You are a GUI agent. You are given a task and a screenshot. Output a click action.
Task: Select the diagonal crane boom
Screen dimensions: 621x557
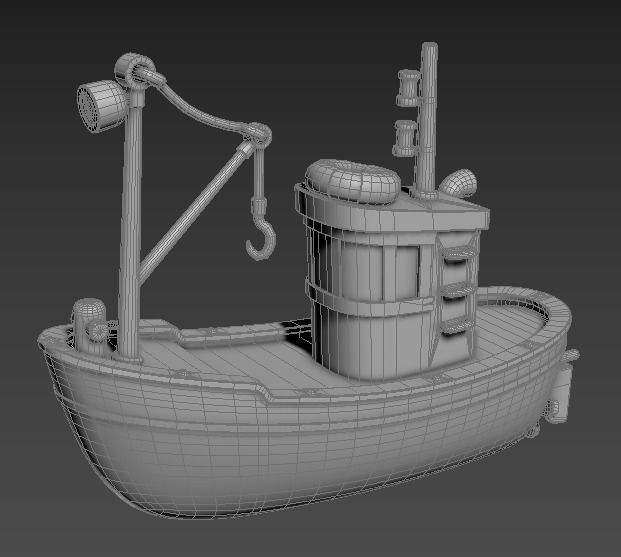click(194, 211)
